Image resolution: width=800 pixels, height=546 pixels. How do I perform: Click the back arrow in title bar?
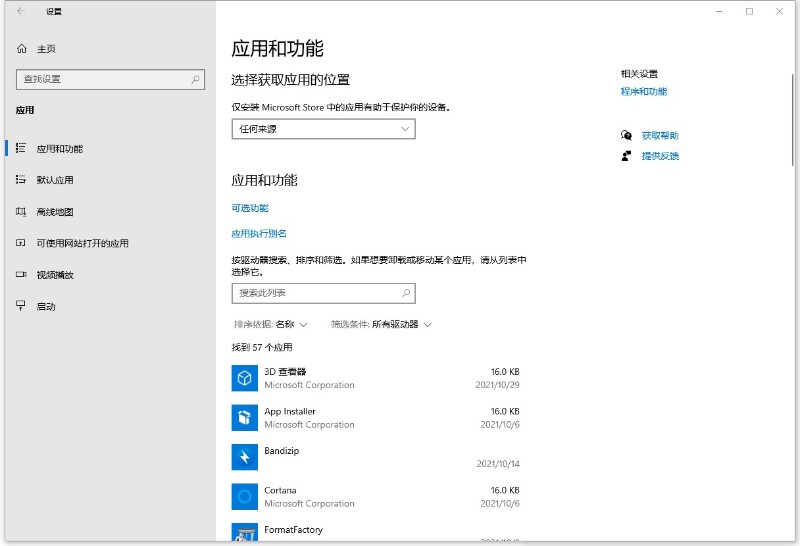tap(21, 12)
